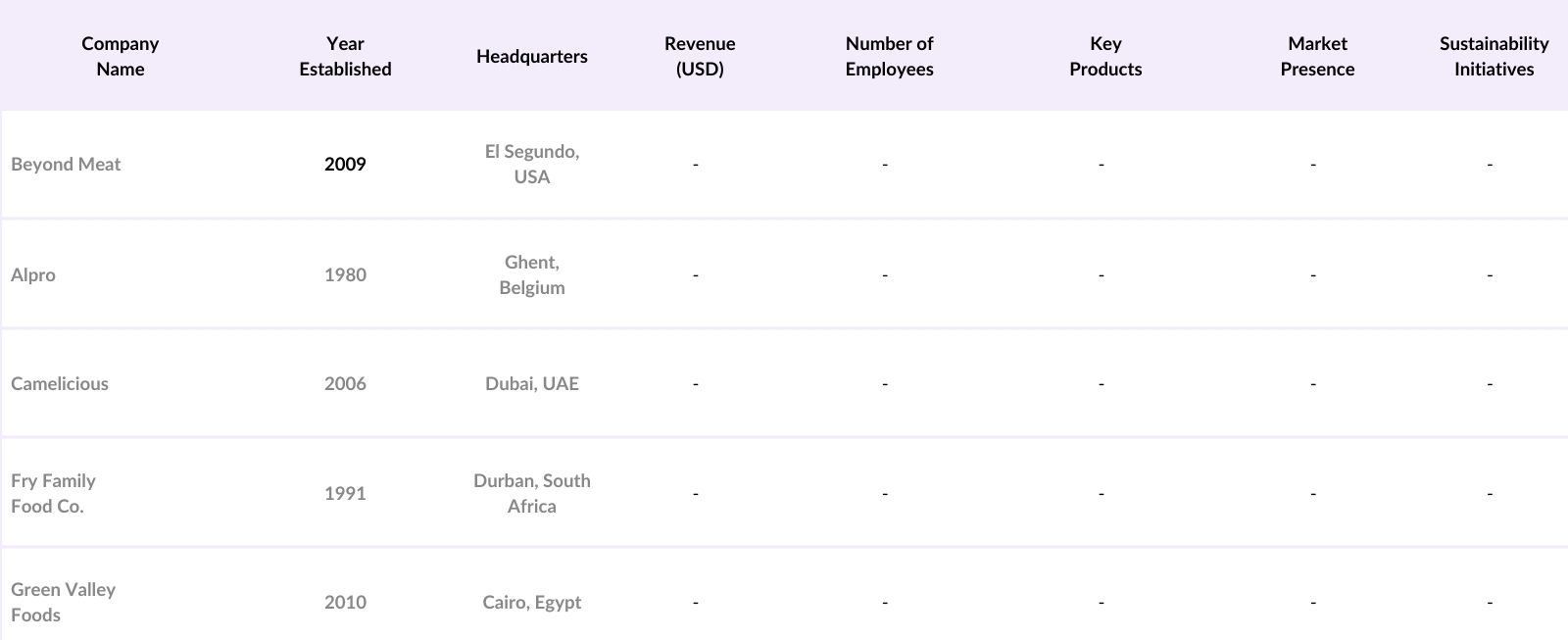This screenshot has height=640, width=1568.
Task: Select the Number of Employees cell for Alpro
Action: pyautogui.click(x=885, y=274)
